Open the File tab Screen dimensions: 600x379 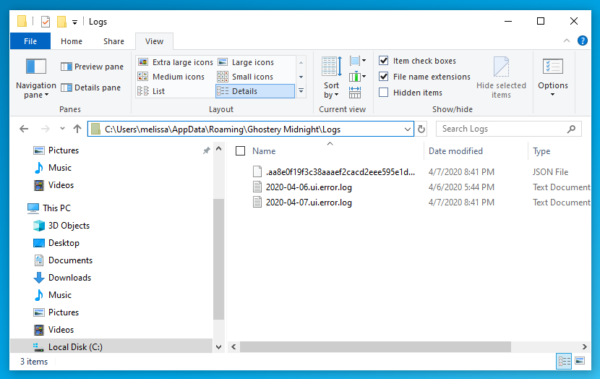pyautogui.click(x=30, y=41)
